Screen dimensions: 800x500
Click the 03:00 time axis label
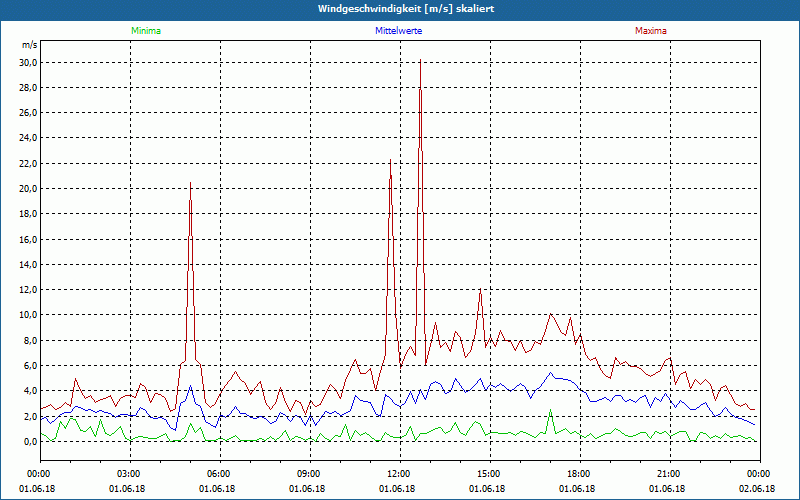pyautogui.click(x=130, y=474)
